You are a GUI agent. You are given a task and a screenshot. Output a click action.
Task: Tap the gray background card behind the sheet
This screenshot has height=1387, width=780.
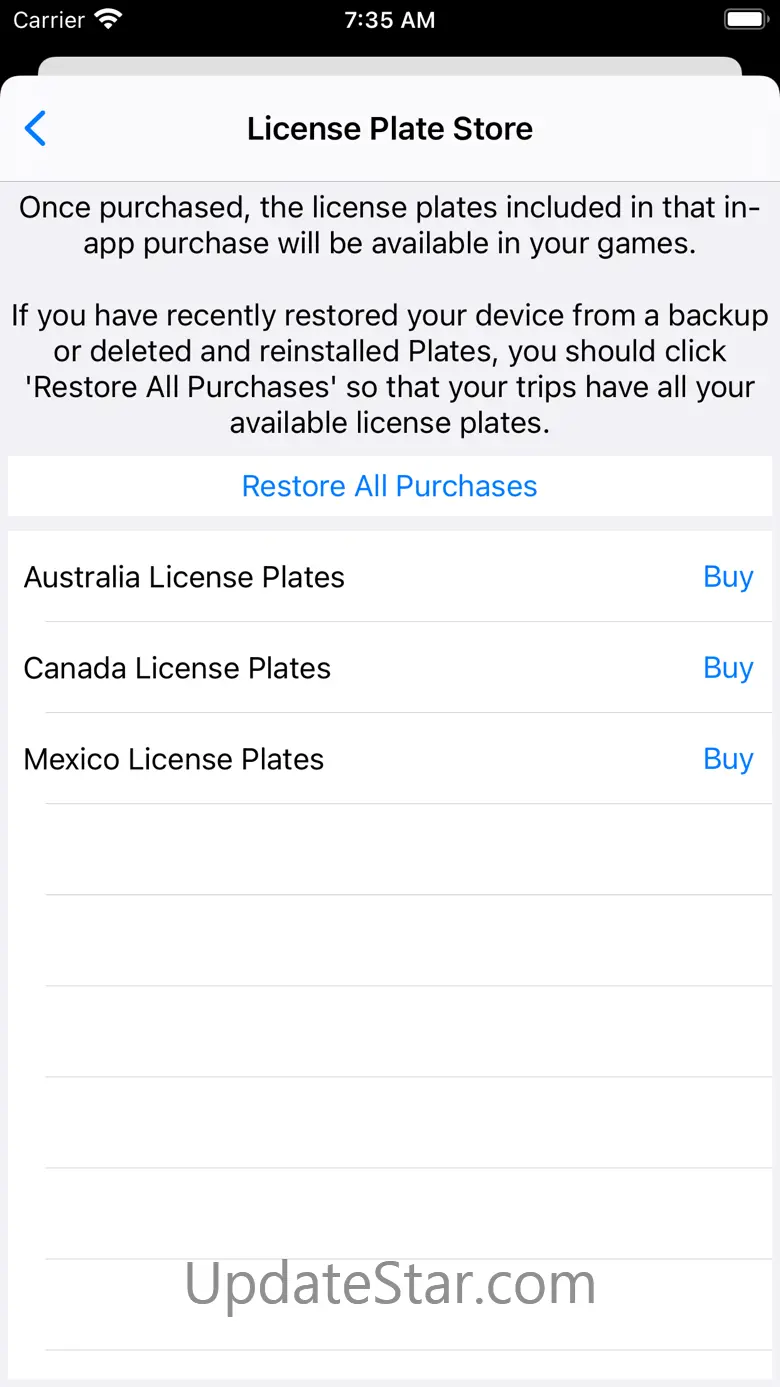click(390, 65)
